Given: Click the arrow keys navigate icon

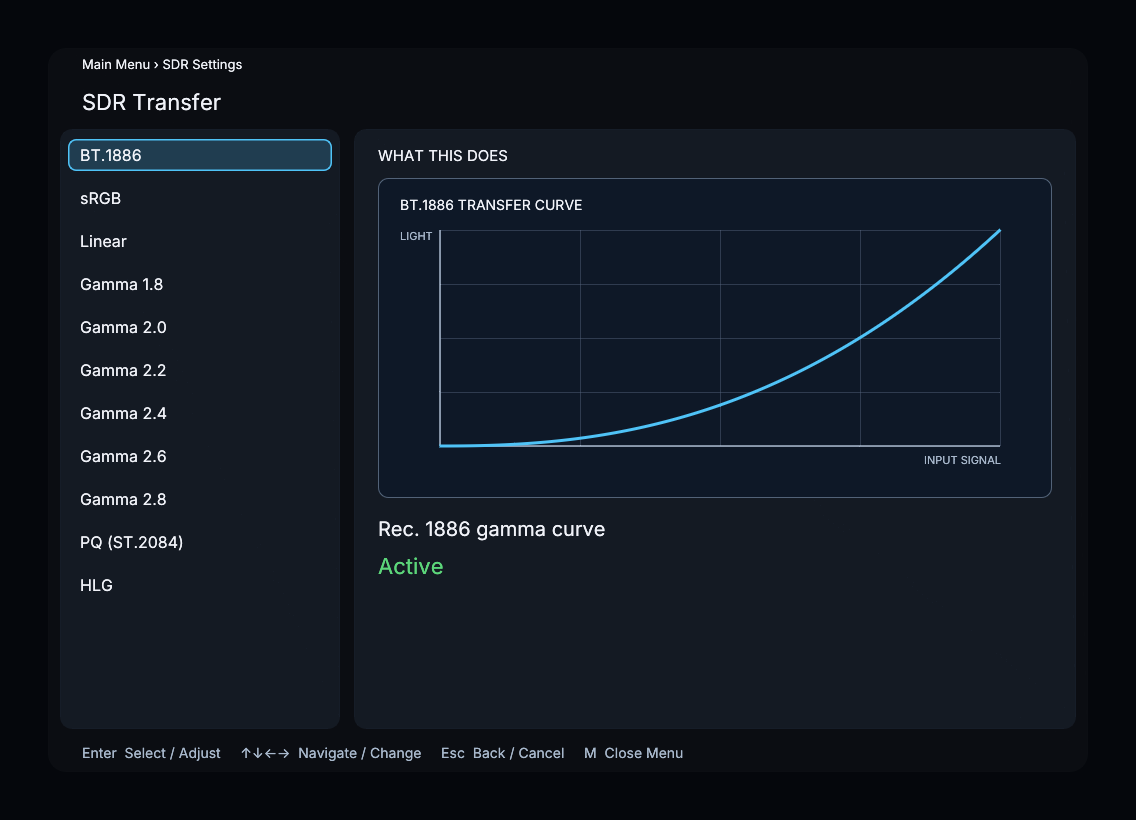Looking at the screenshot, I should coord(265,753).
